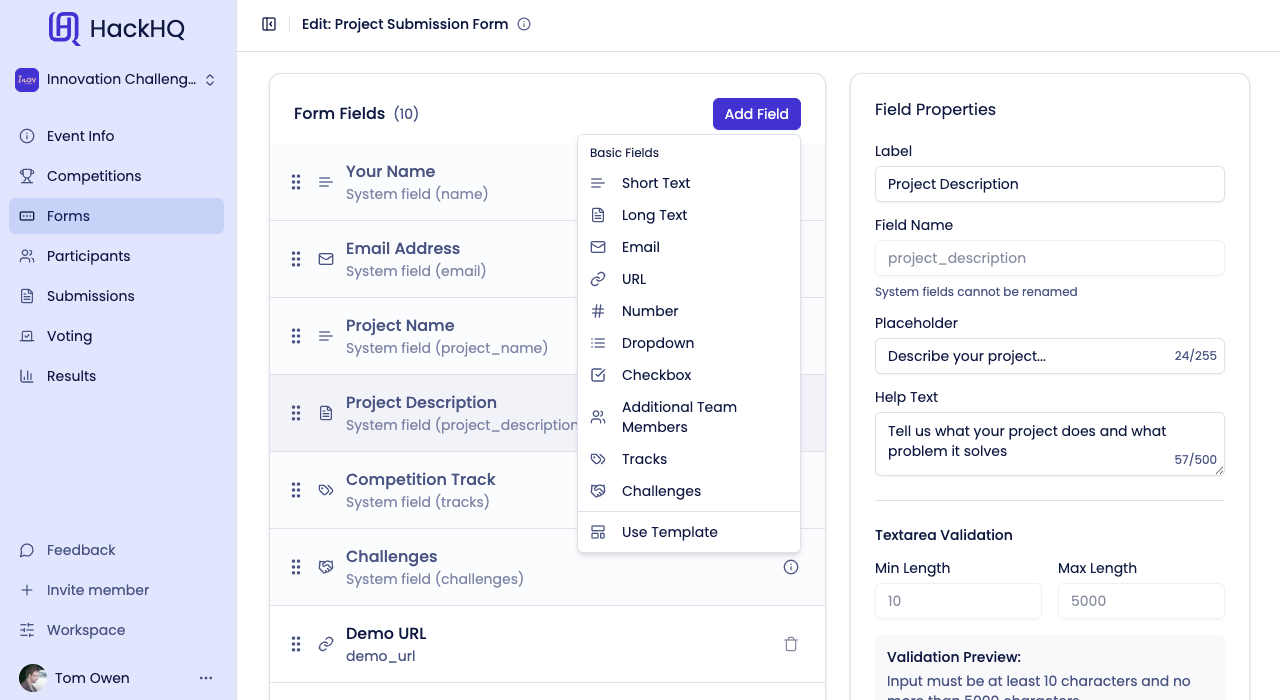Select Dropdown field type from menu
Image resolution: width=1280 pixels, height=700 pixels.
657,343
